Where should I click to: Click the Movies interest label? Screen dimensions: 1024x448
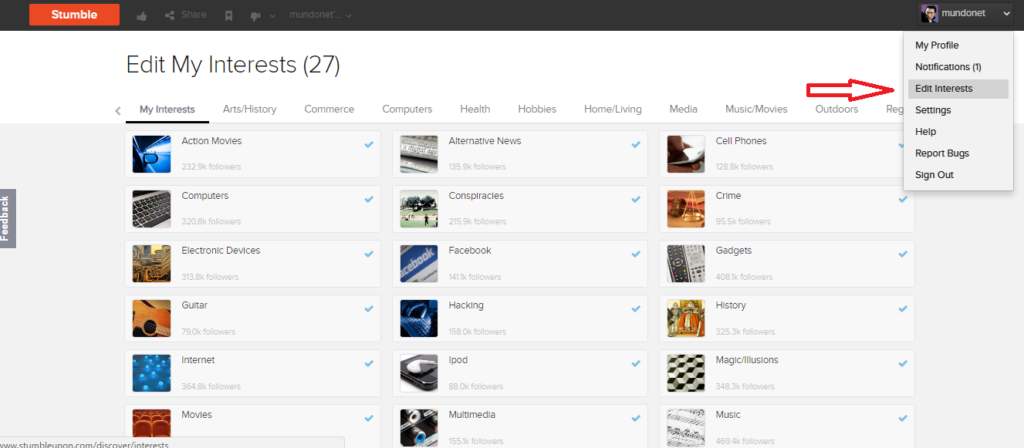[x=197, y=415]
